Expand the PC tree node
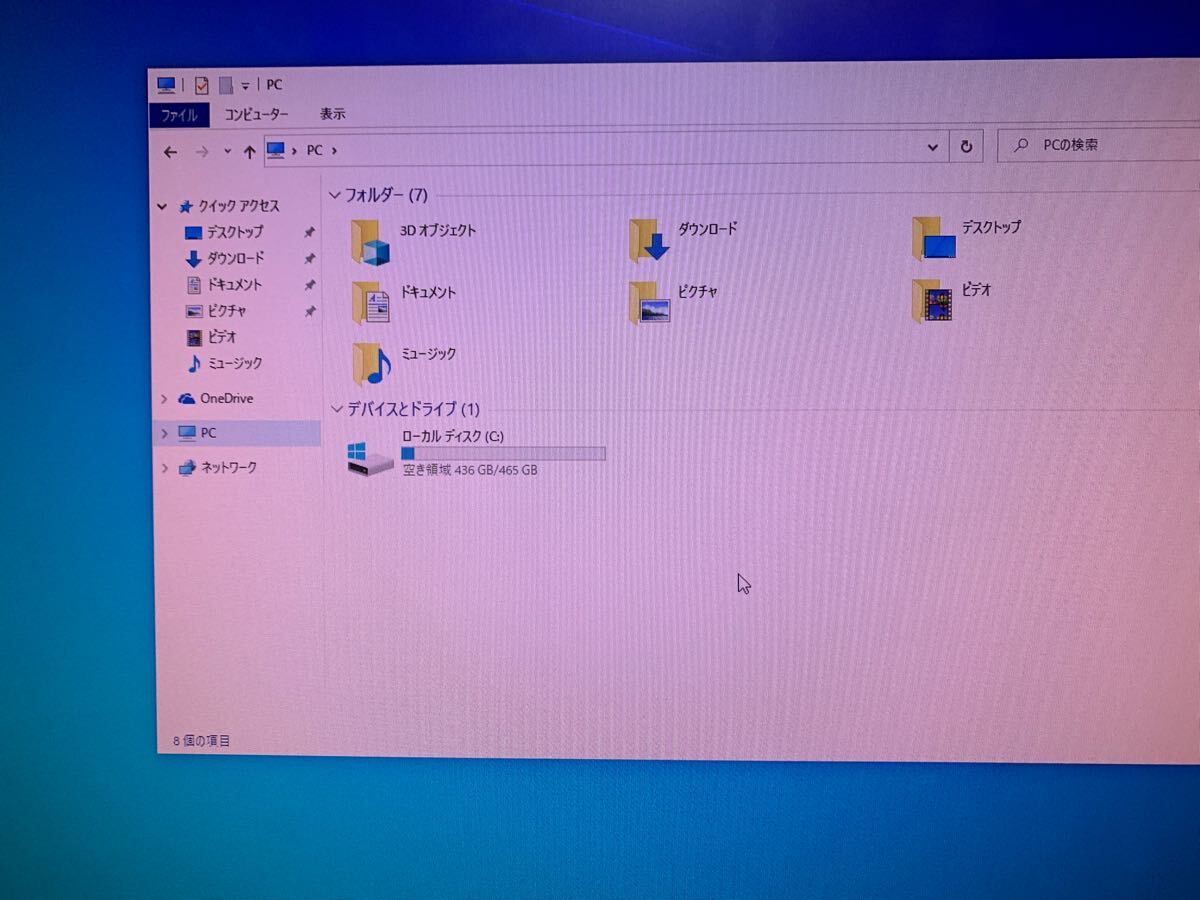This screenshot has width=1200, height=900. pyautogui.click(x=164, y=433)
